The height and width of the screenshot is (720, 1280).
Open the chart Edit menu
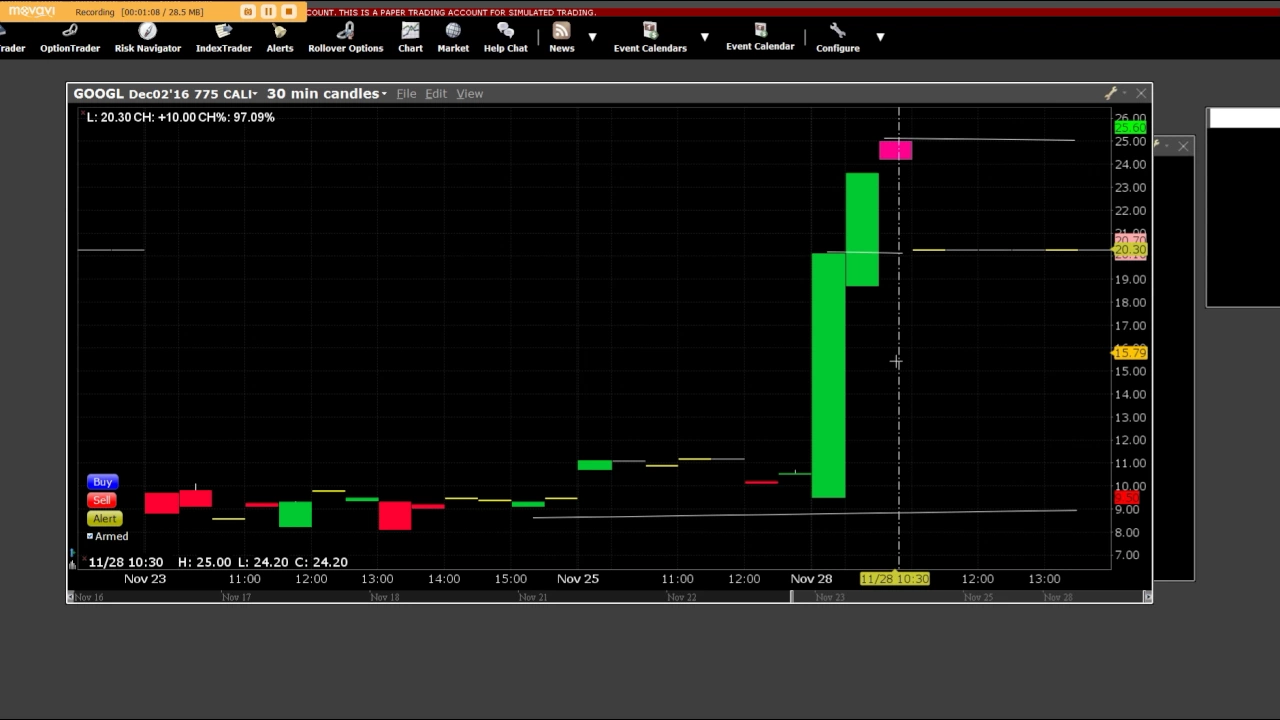pos(436,94)
